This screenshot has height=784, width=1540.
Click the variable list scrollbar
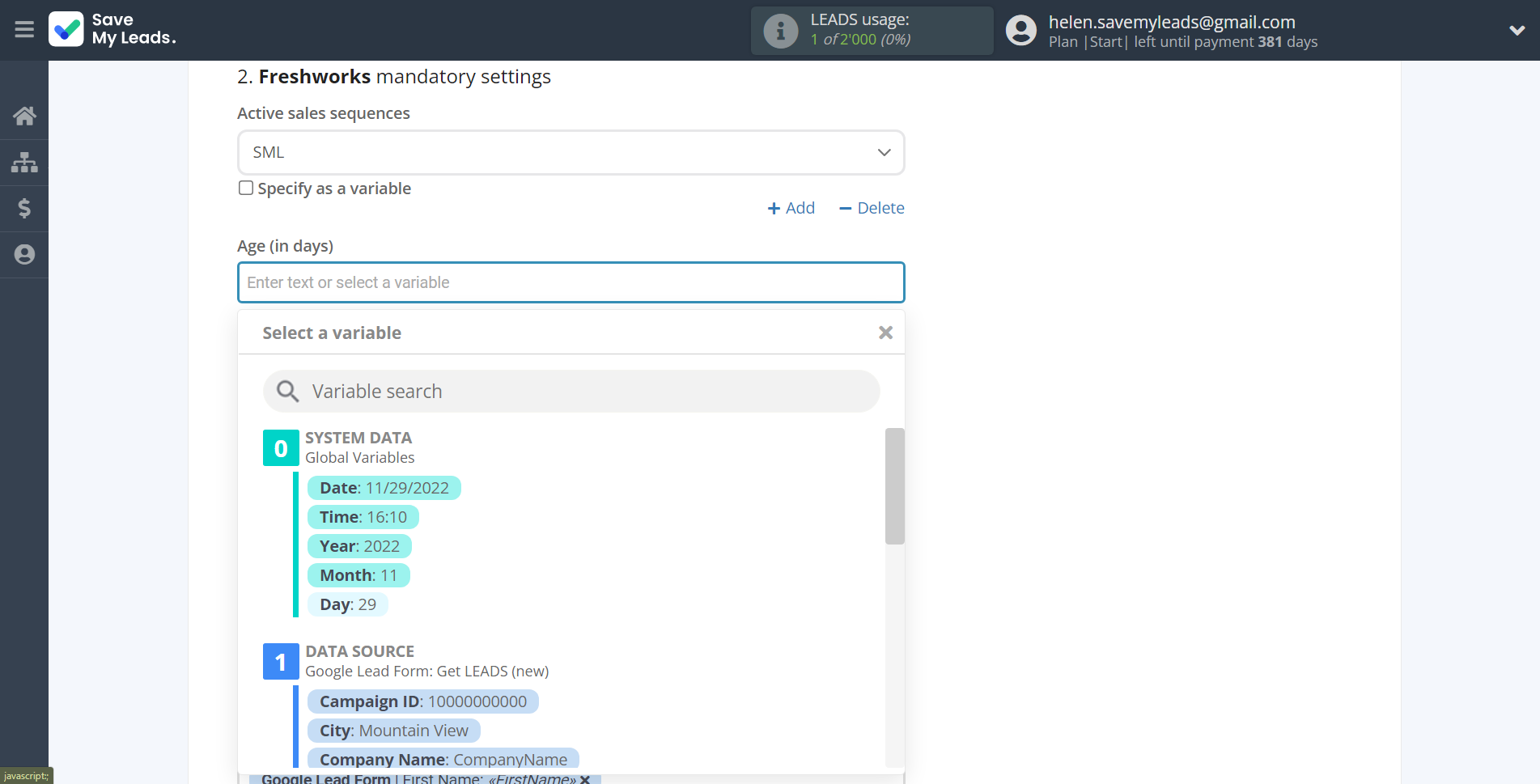point(894,486)
